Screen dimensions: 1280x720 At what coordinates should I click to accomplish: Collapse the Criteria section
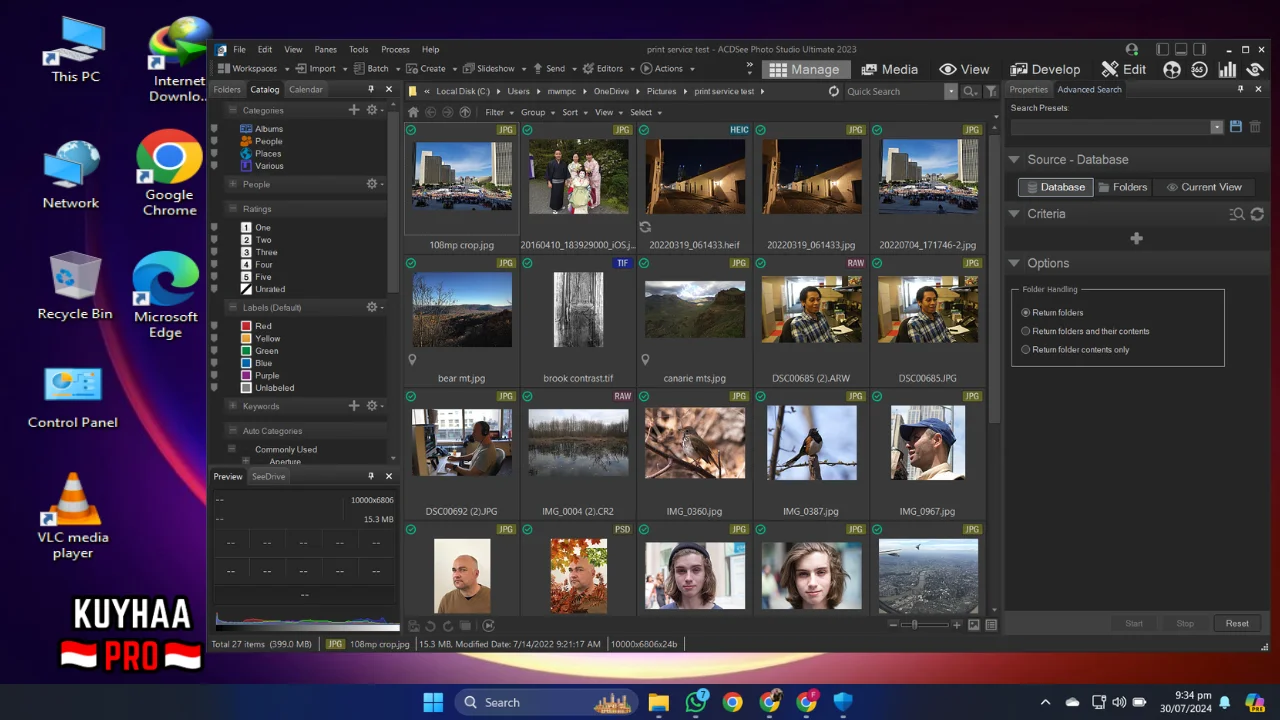coord(1014,214)
